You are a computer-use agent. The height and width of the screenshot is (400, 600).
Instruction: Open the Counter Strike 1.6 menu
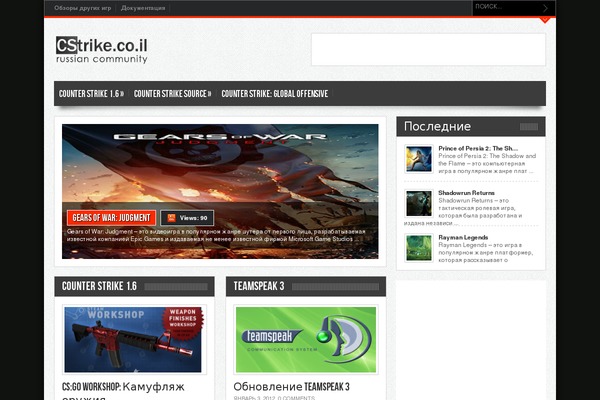point(91,94)
